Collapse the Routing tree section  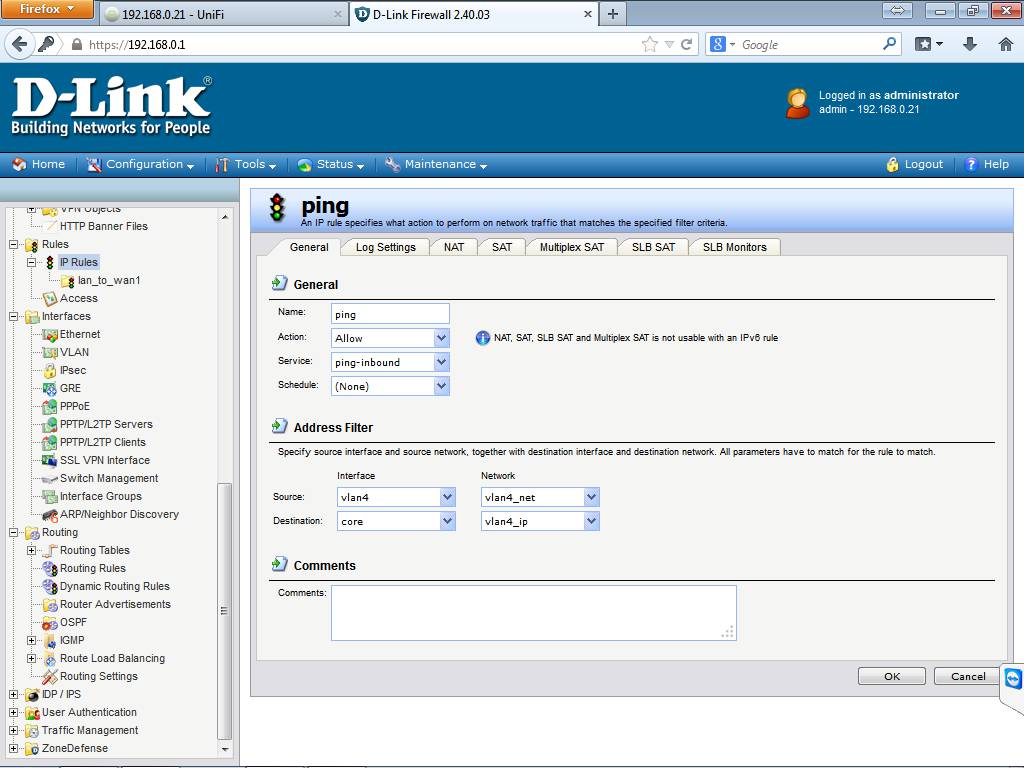click(14, 532)
